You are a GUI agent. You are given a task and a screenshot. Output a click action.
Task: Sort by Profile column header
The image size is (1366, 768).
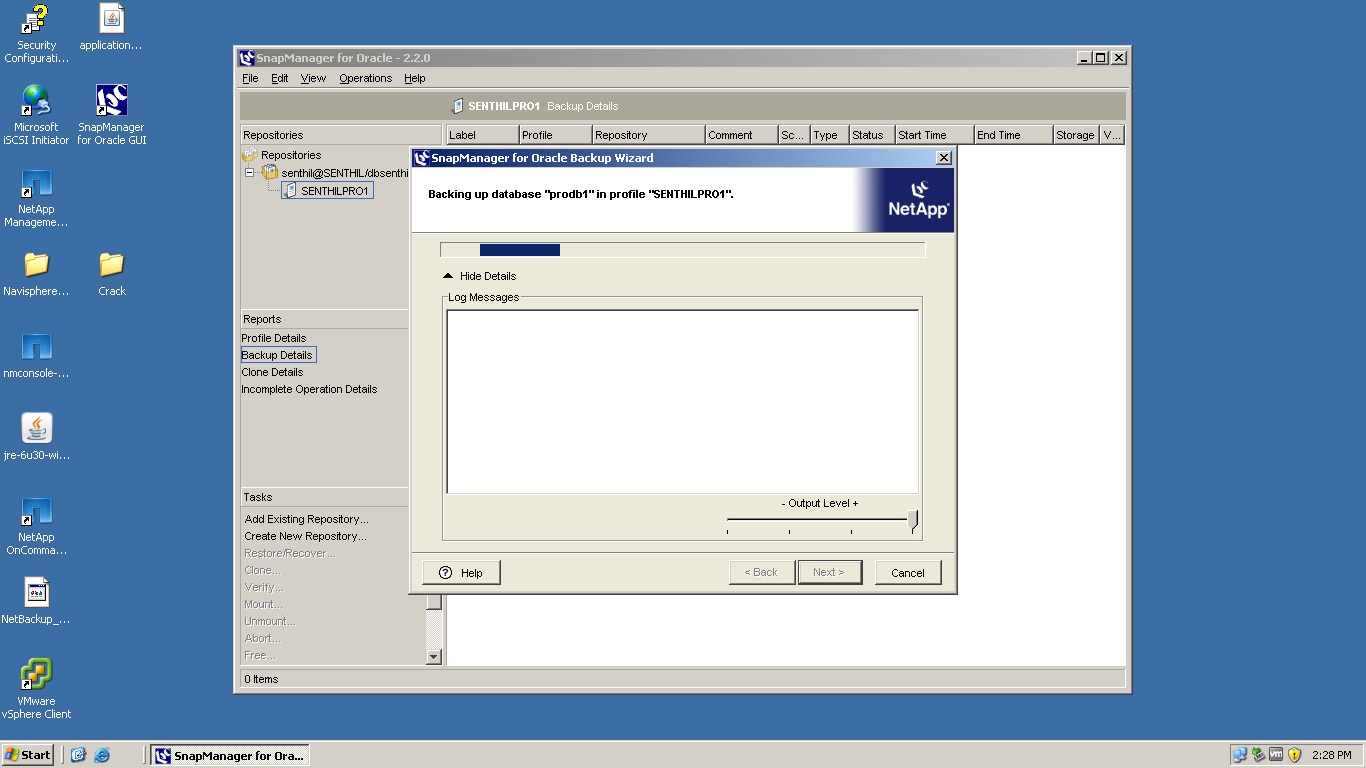(x=555, y=135)
